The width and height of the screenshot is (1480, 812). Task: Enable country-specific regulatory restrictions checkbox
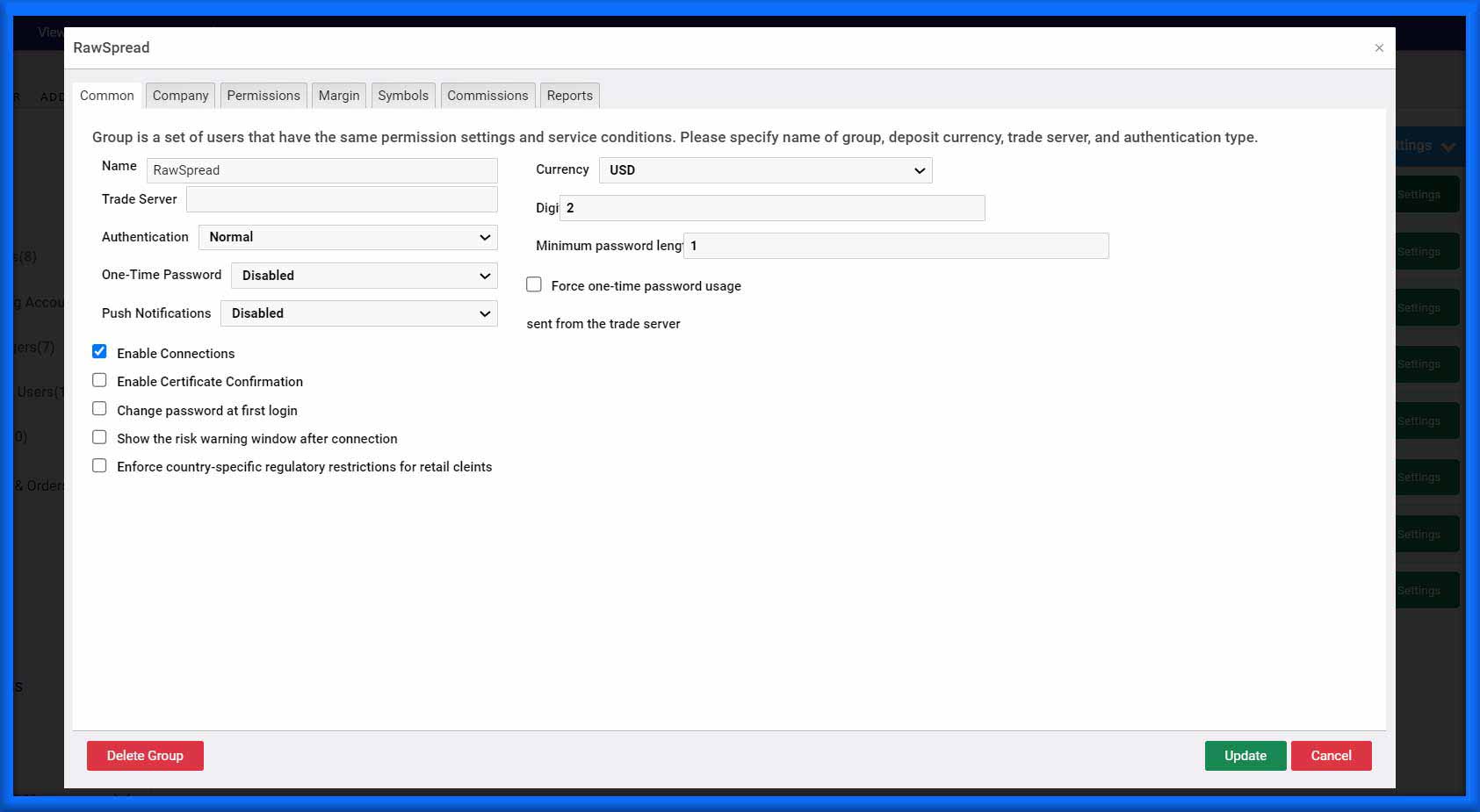click(100, 466)
